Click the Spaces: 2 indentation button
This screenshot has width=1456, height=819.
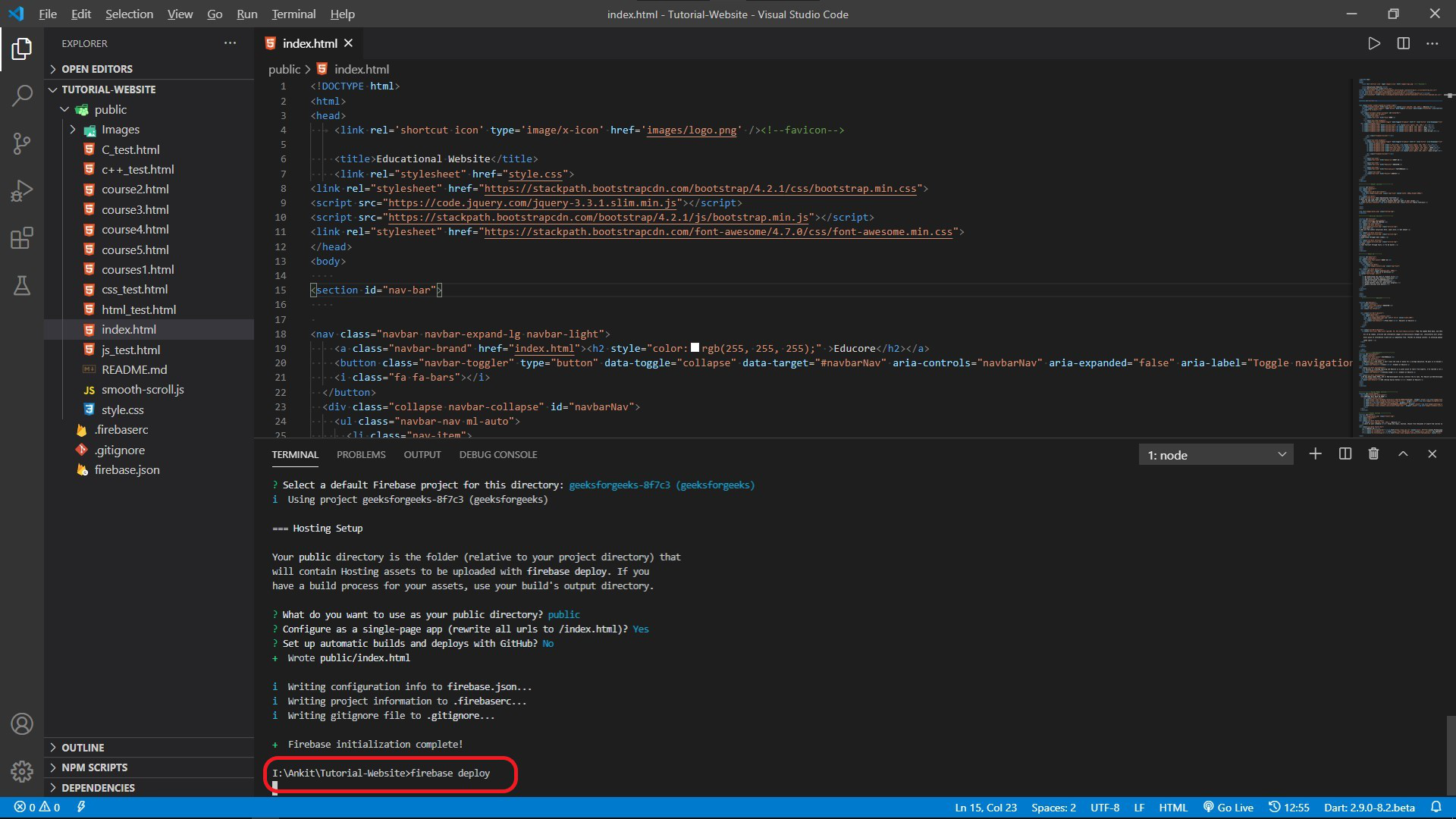pos(1053,808)
